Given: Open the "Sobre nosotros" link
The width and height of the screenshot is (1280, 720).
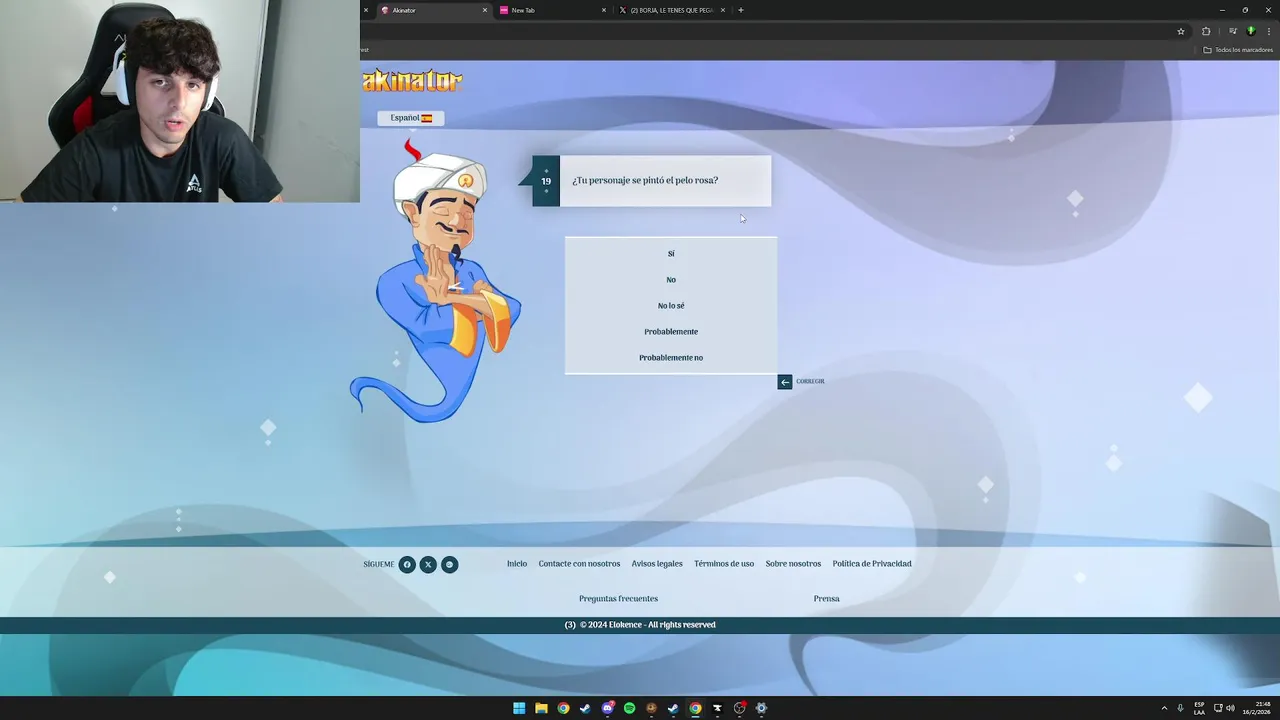Looking at the screenshot, I should point(793,564).
